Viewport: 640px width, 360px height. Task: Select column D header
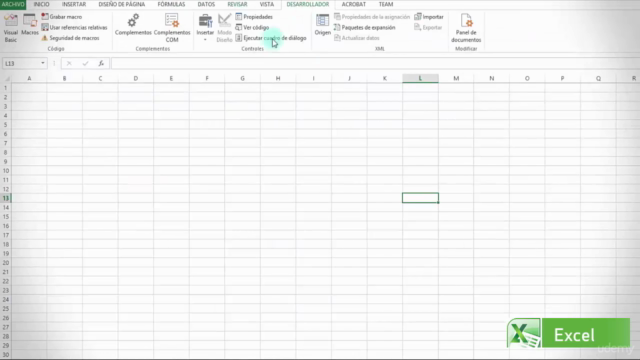[x=136, y=78]
